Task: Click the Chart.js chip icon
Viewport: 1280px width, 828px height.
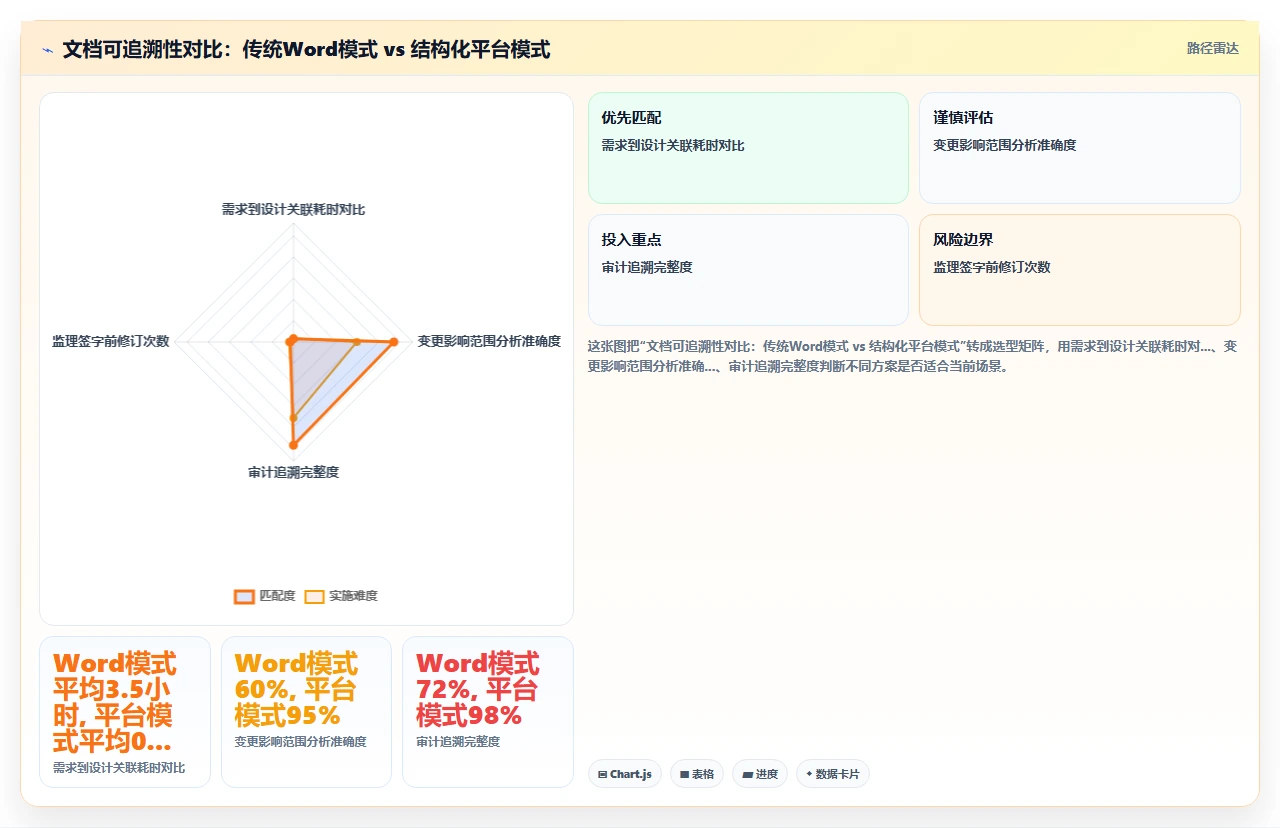Action: pyautogui.click(x=602, y=774)
